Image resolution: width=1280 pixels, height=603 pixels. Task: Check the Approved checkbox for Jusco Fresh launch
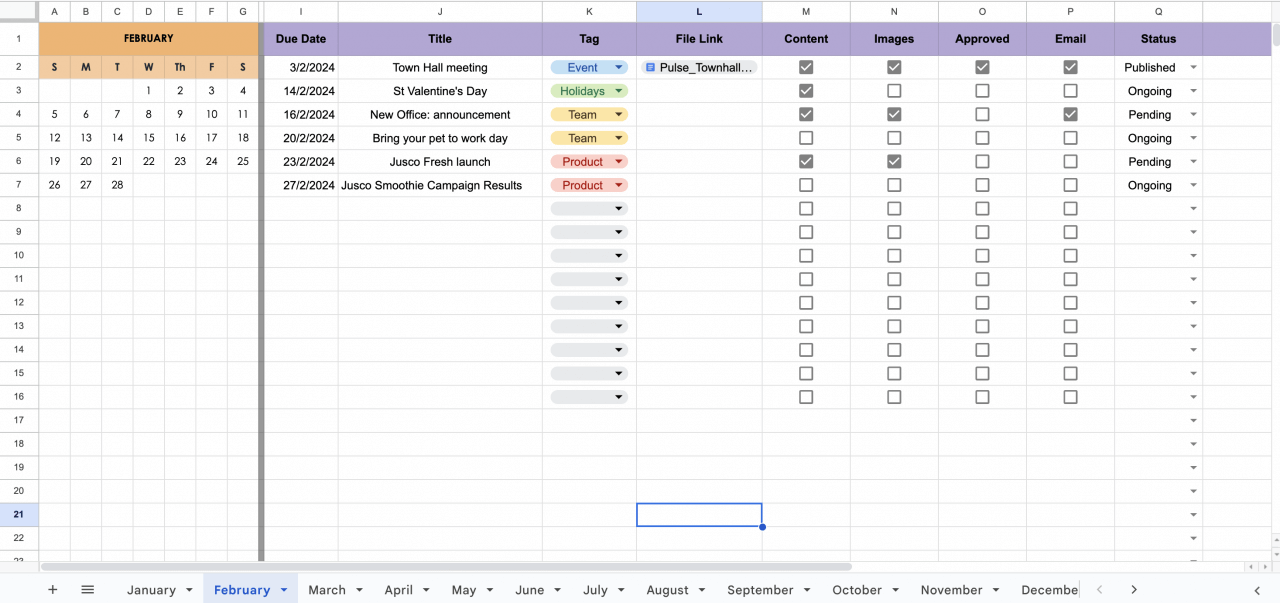(982, 161)
